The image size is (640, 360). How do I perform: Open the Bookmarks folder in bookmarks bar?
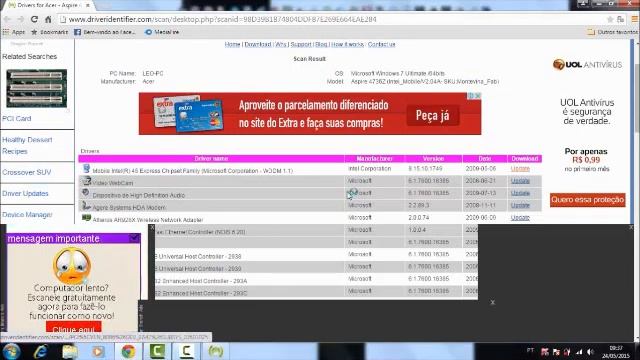tap(49, 32)
